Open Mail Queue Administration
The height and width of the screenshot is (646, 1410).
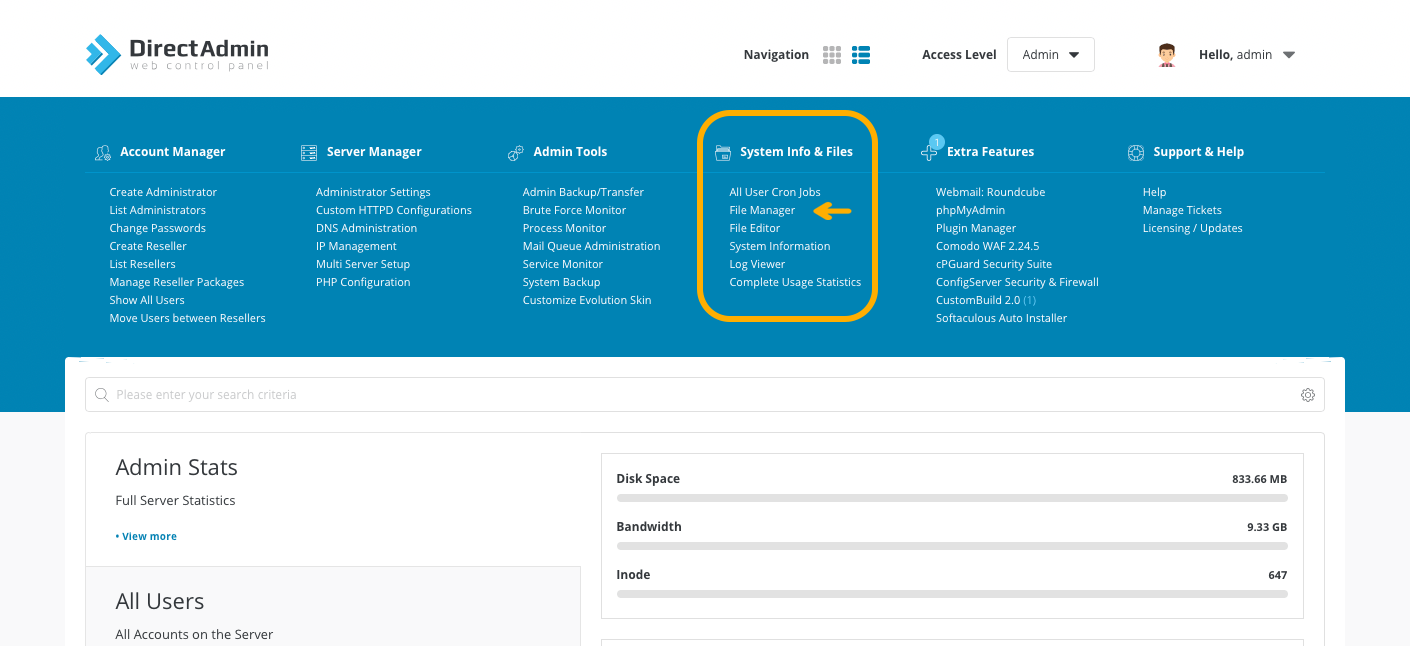(591, 246)
